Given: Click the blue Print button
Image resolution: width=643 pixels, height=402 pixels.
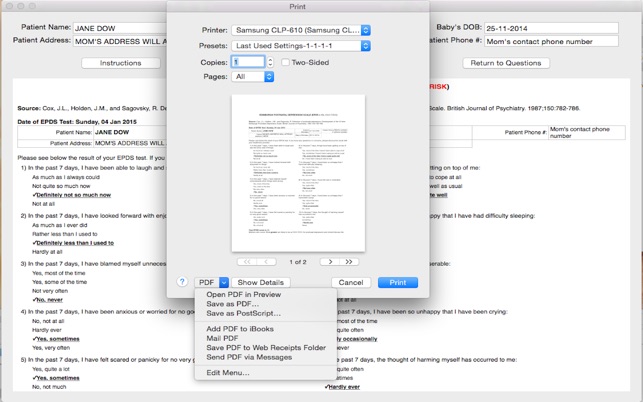Looking at the screenshot, I should point(398,282).
